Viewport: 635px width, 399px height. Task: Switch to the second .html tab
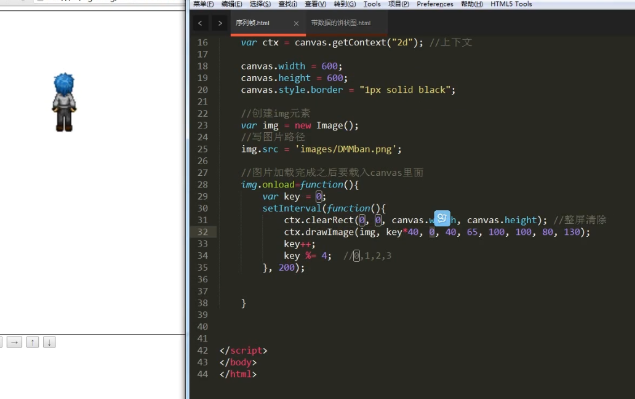(341, 23)
